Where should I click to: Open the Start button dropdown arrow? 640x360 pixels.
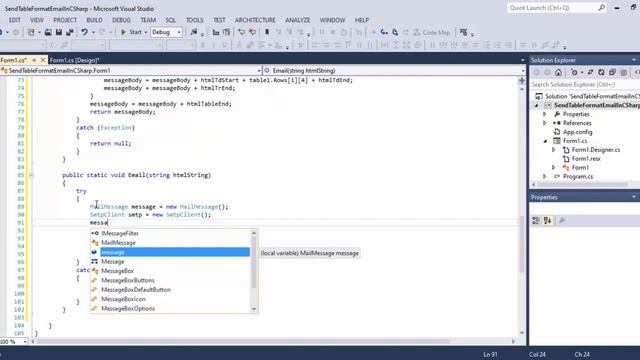146,32
